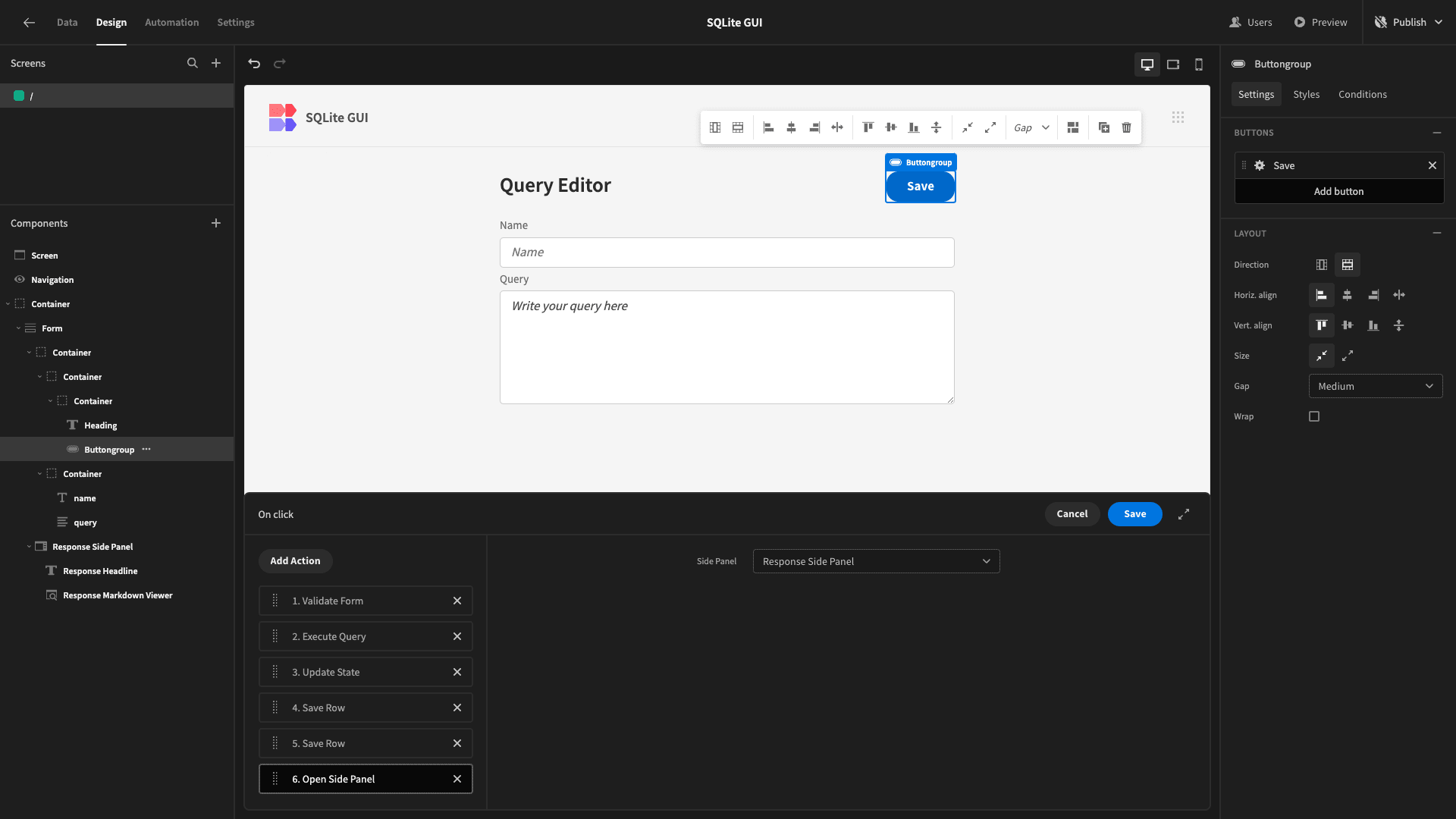
Task: Switch to the Conditions tab
Action: tap(1362, 94)
